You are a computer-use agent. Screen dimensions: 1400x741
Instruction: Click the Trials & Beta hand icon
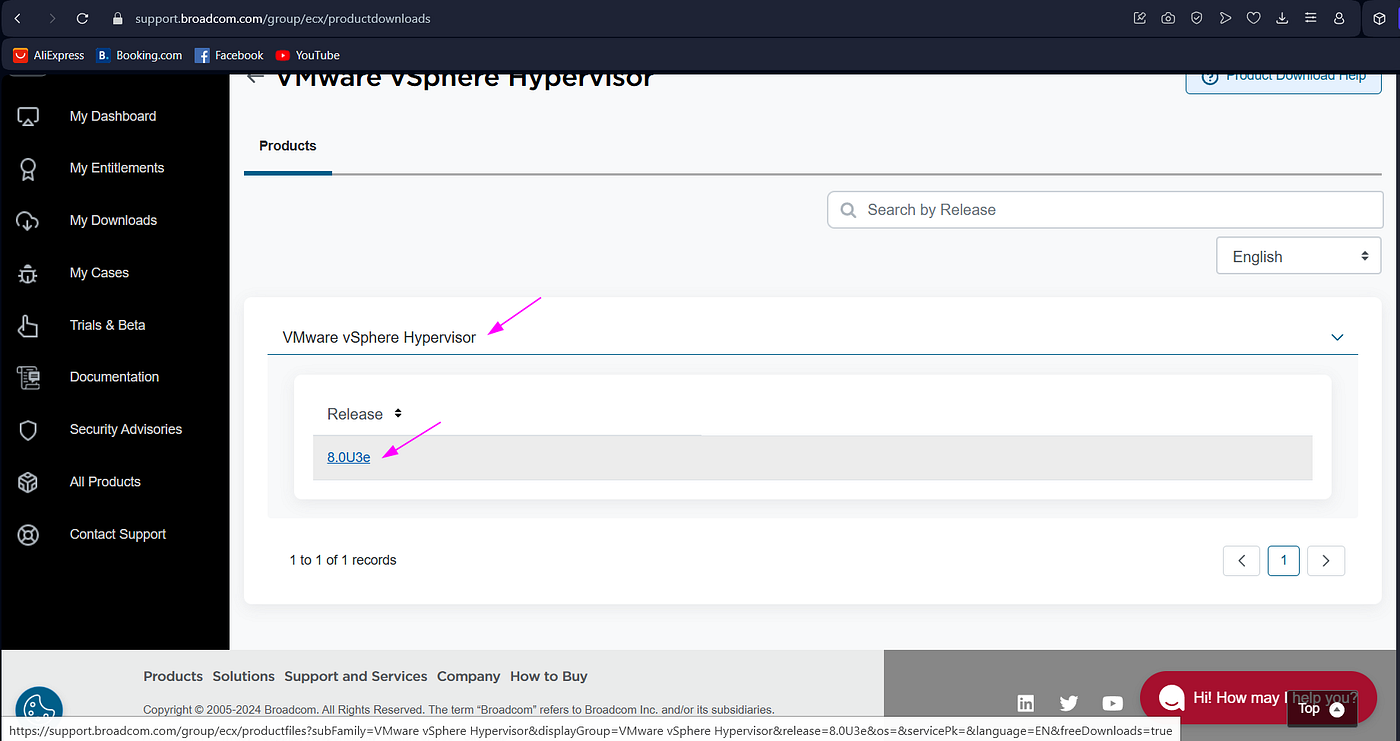(x=28, y=326)
